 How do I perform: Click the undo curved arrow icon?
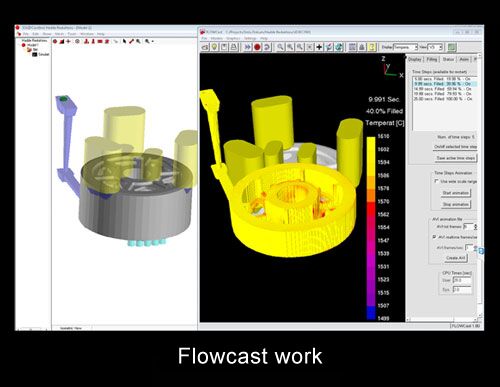[x=267, y=47]
